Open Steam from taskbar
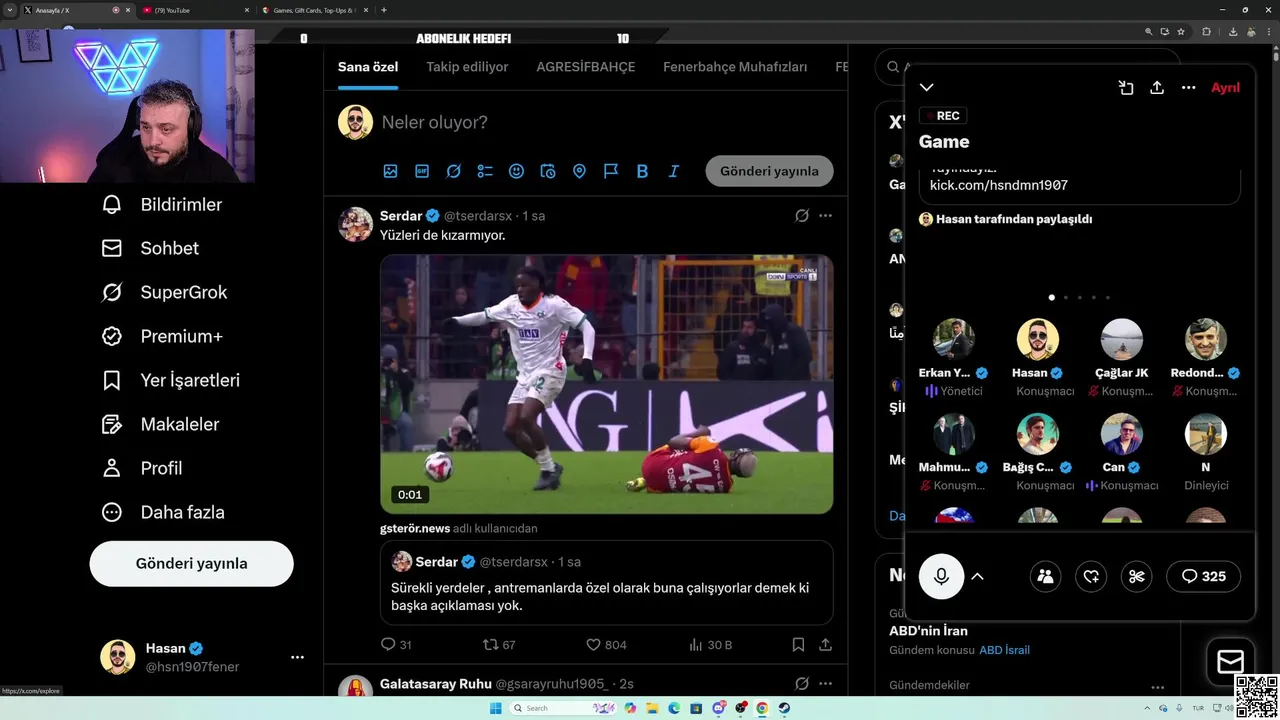Viewport: 1280px width, 720px height. click(784, 708)
